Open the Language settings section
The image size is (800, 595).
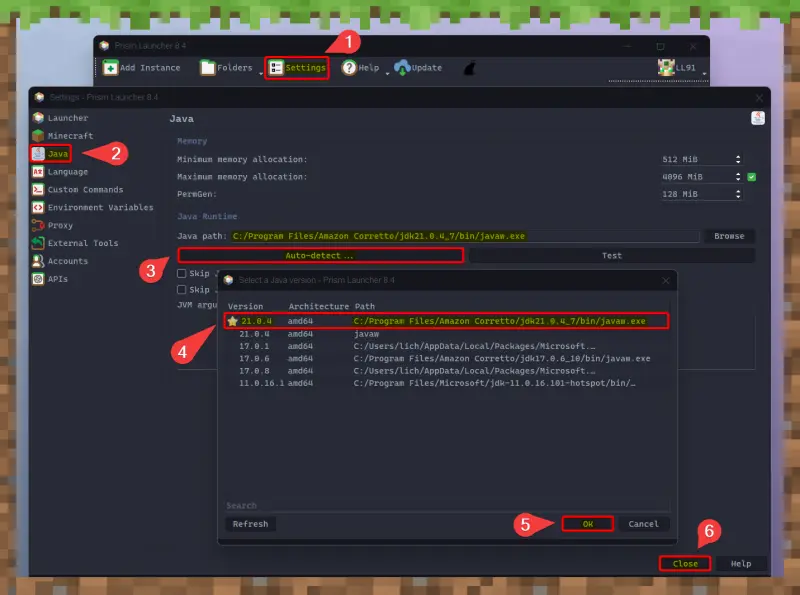(x=38, y=171)
